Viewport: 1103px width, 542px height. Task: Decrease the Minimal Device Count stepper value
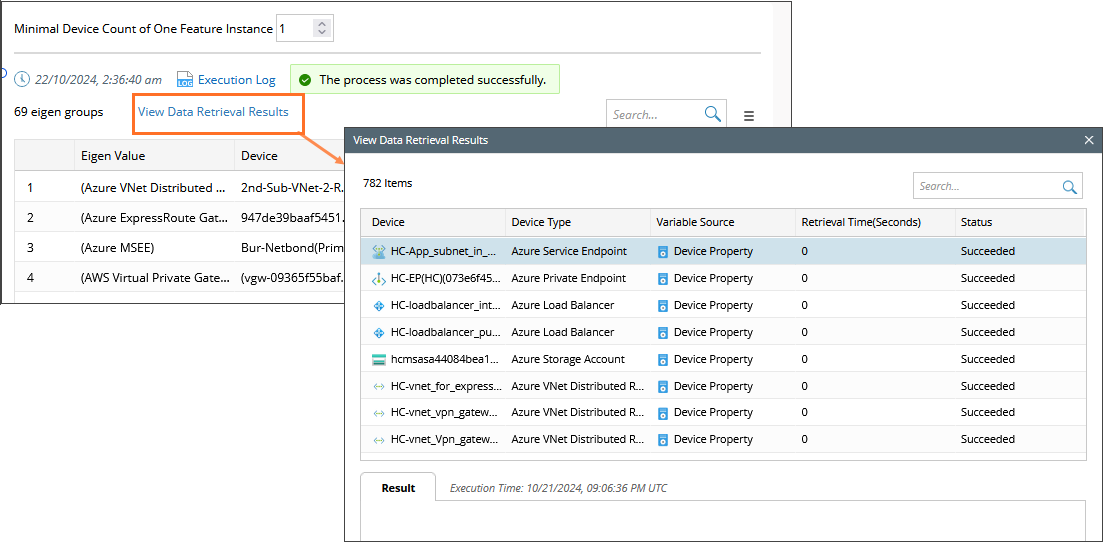321,33
